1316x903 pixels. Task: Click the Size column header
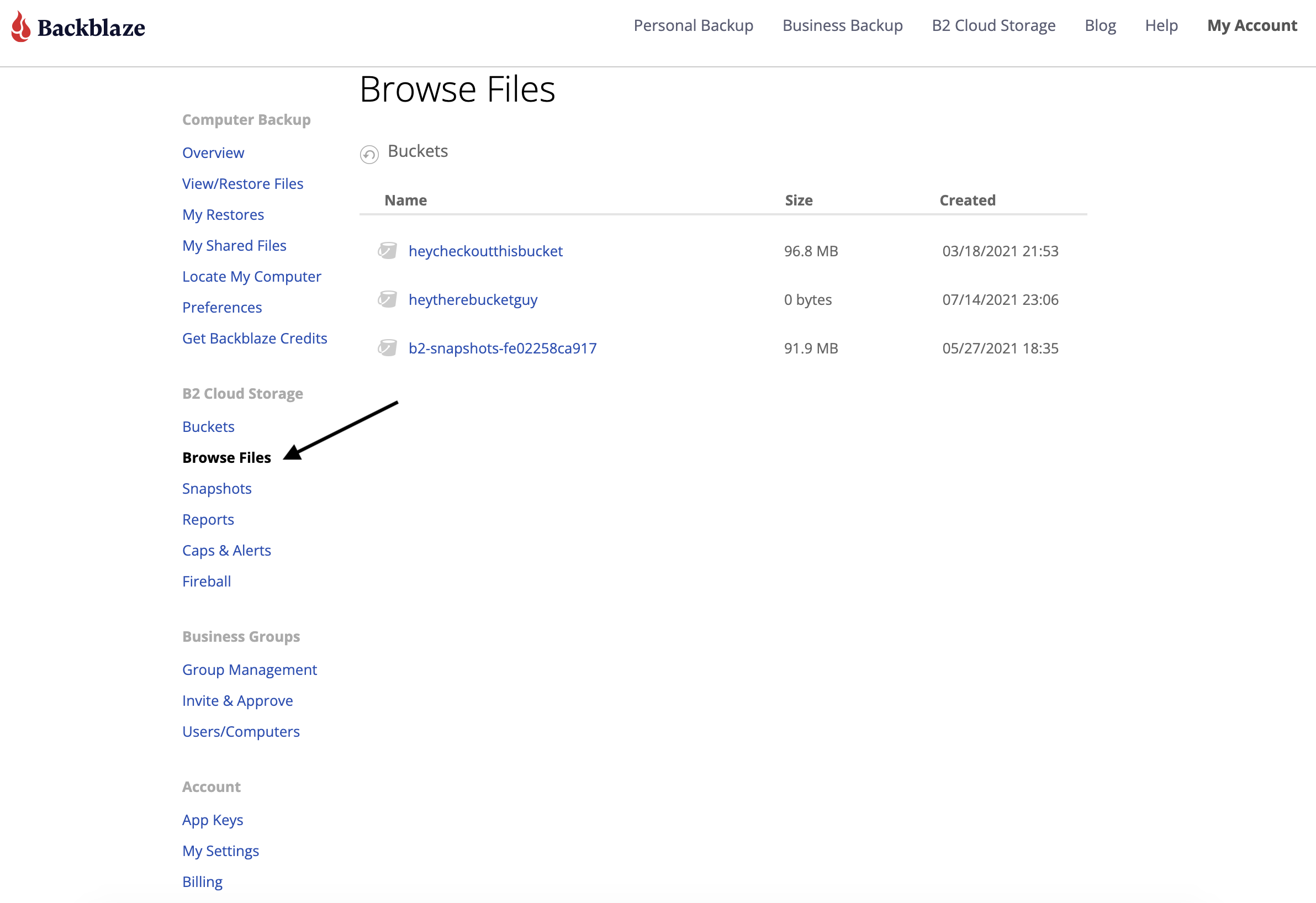(x=799, y=200)
